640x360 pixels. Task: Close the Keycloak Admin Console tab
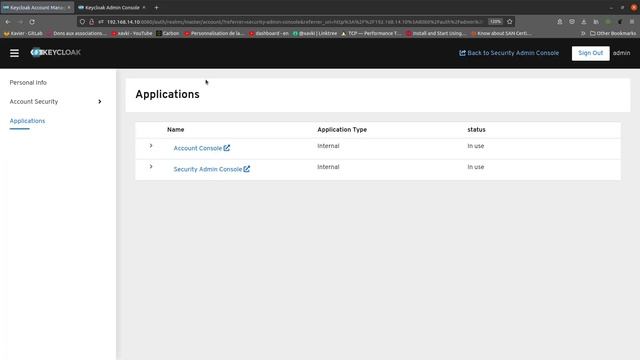(144, 7)
